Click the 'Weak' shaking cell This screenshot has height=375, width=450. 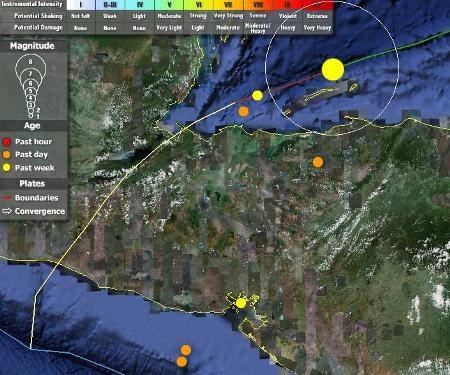click(110, 16)
